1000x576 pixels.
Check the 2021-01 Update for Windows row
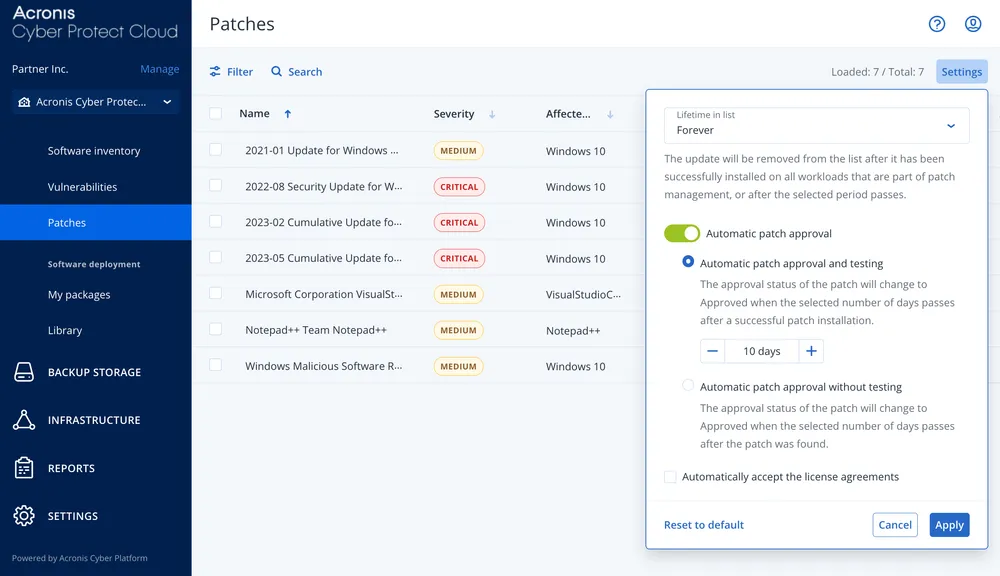(216, 149)
